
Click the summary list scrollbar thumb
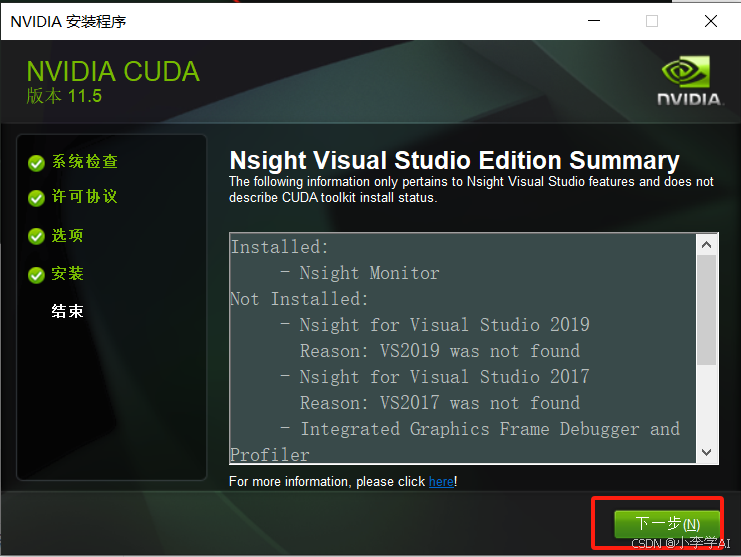coord(707,310)
